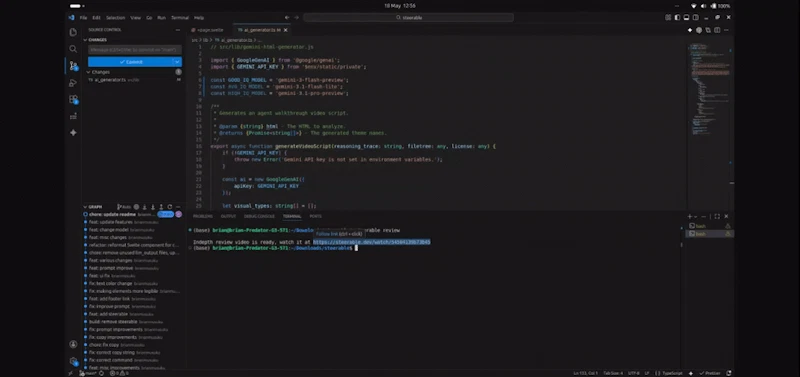Refresh the source control graph

click(170, 207)
